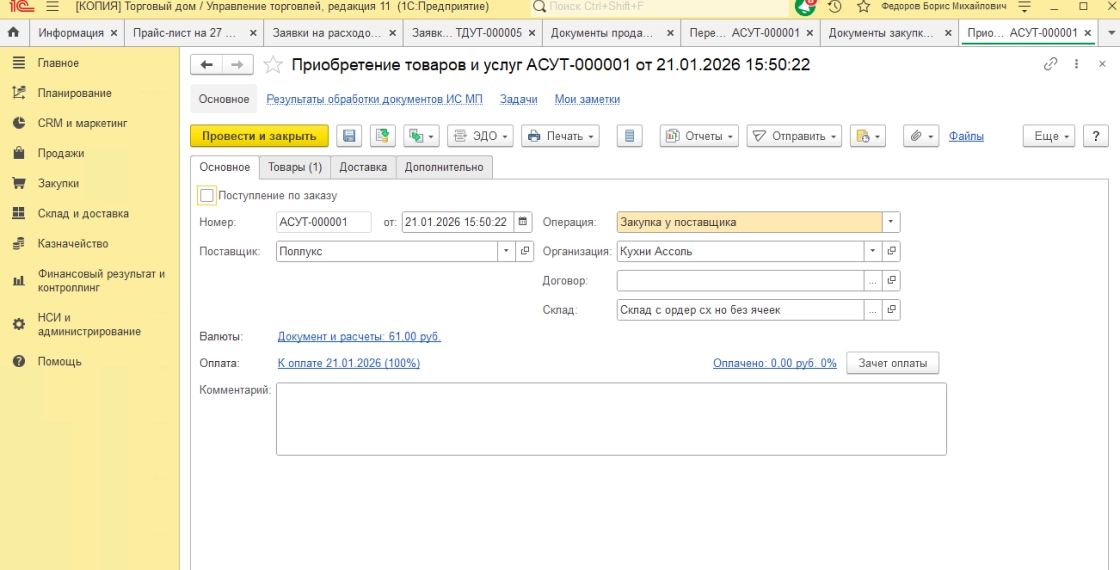Open CRM и маркетинг section

[82, 123]
